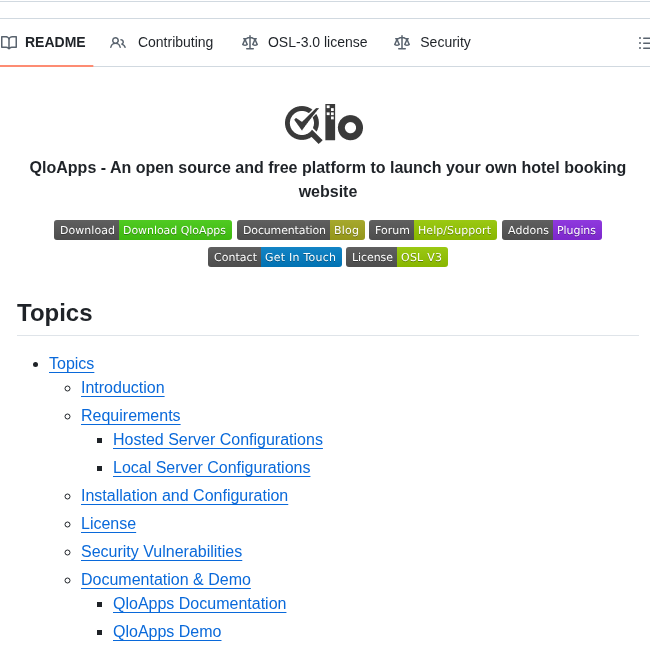Viewport: 650px width, 650px height.
Task: Open the QloApps Demo link
Action: [x=167, y=631]
